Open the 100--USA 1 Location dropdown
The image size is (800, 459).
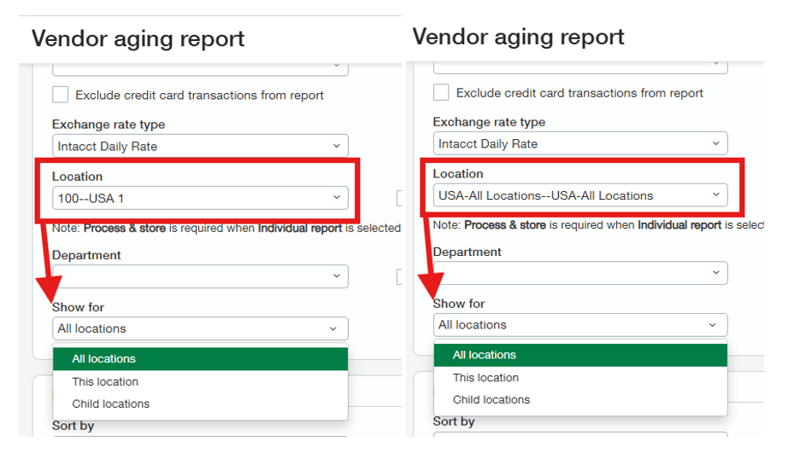(x=190, y=198)
